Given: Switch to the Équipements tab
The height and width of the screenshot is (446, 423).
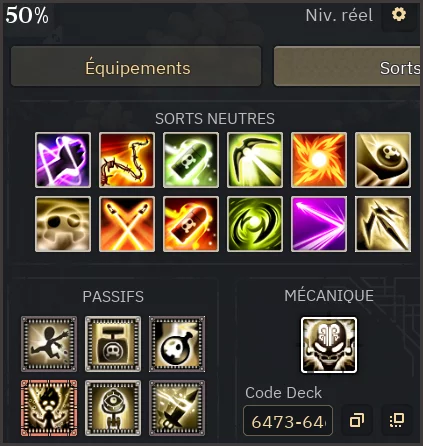Looking at the screenshot, I should coord(136,66).
